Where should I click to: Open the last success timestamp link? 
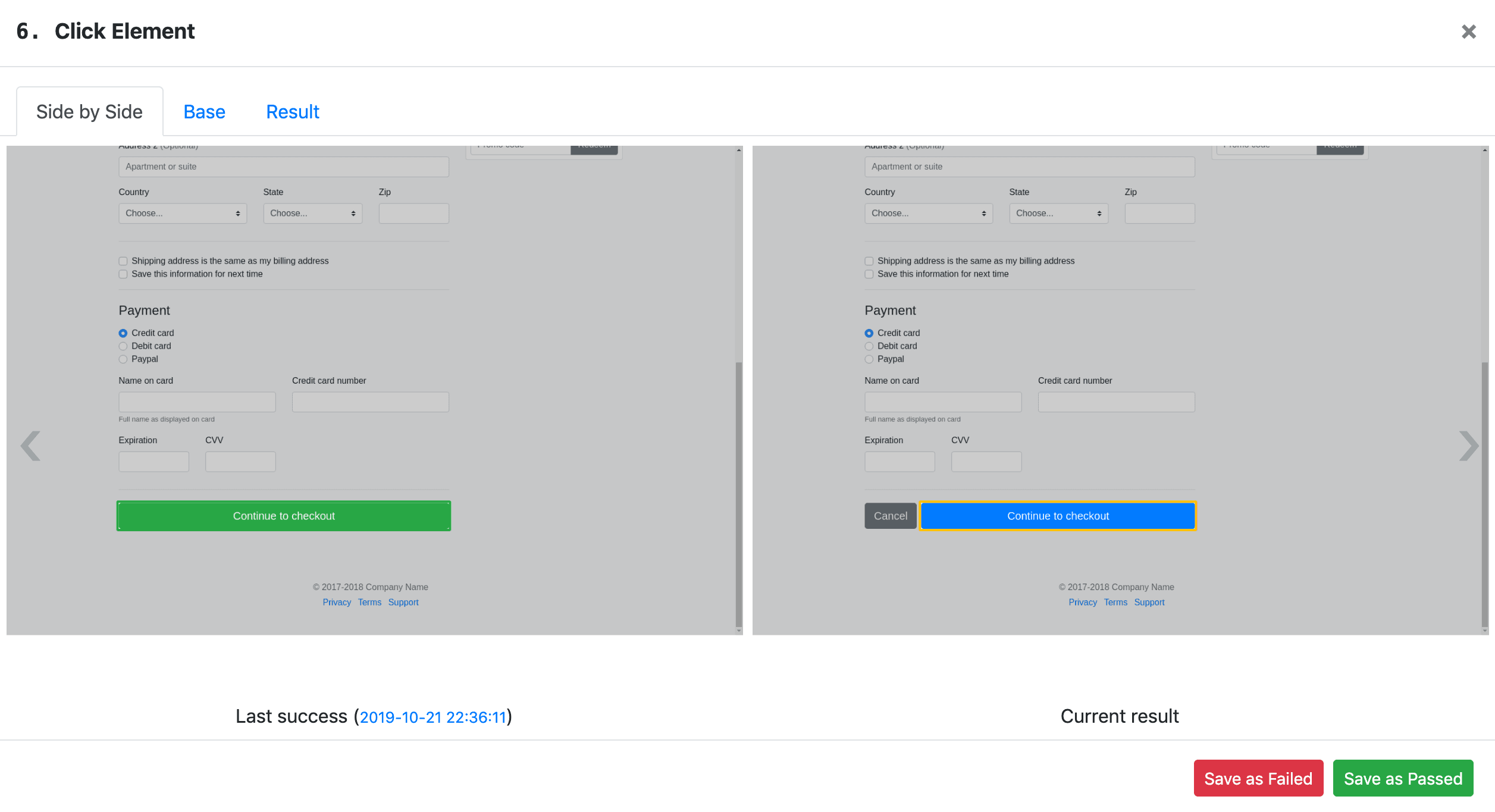coord(434,717)
